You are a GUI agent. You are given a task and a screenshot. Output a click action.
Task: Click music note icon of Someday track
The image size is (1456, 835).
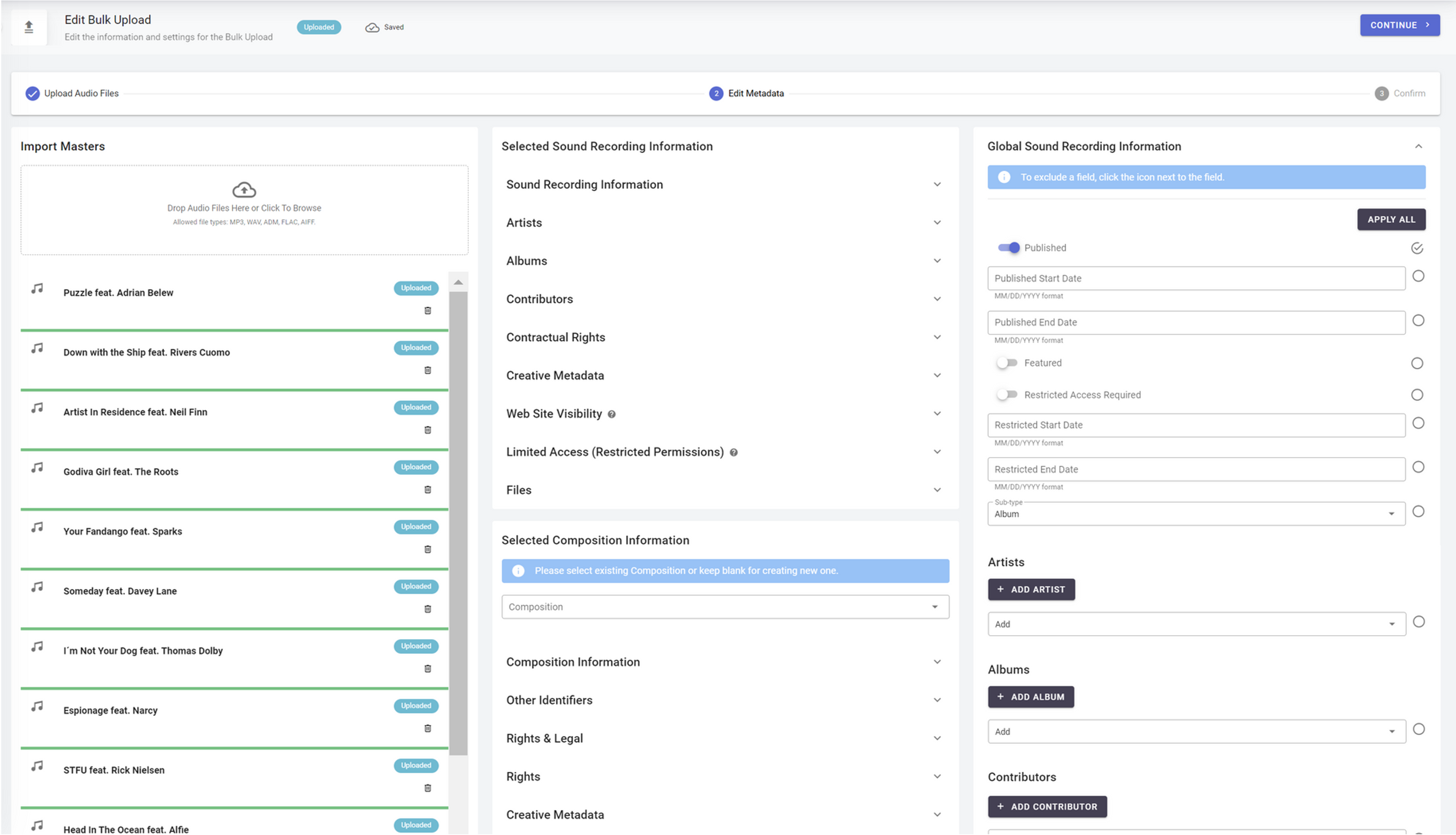point(37,587)
